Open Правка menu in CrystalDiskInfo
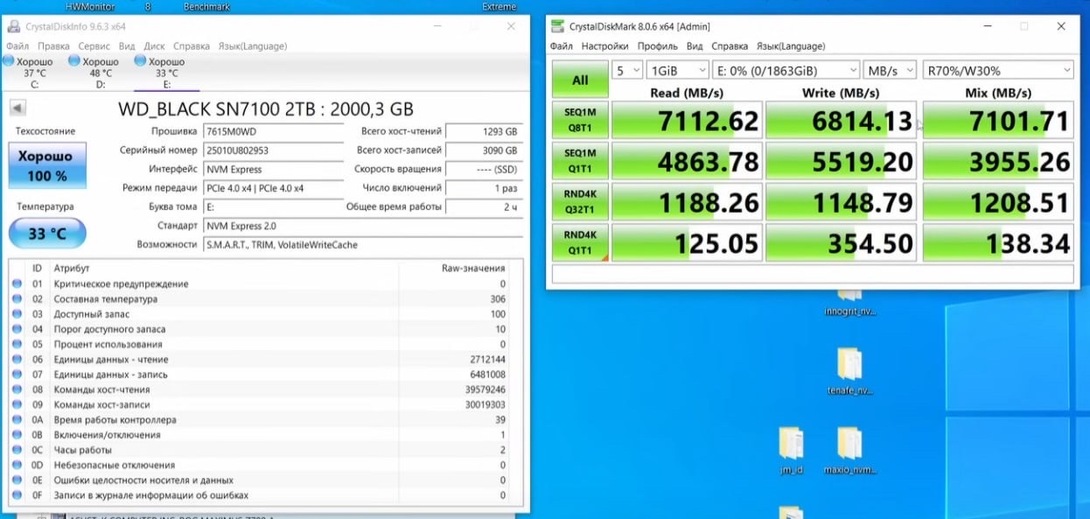 [x=54, y=46]
